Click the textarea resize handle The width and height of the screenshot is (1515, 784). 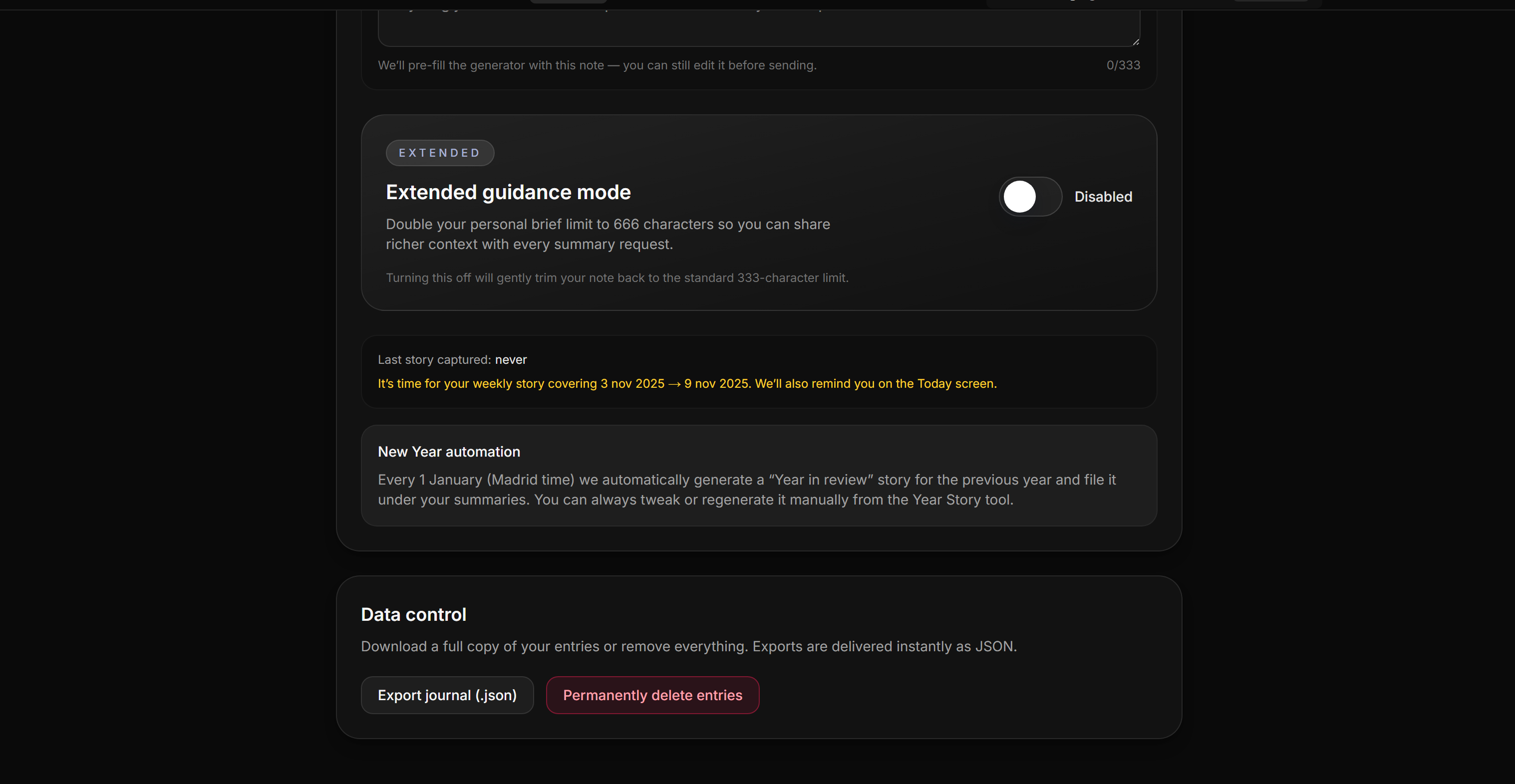1135,41
